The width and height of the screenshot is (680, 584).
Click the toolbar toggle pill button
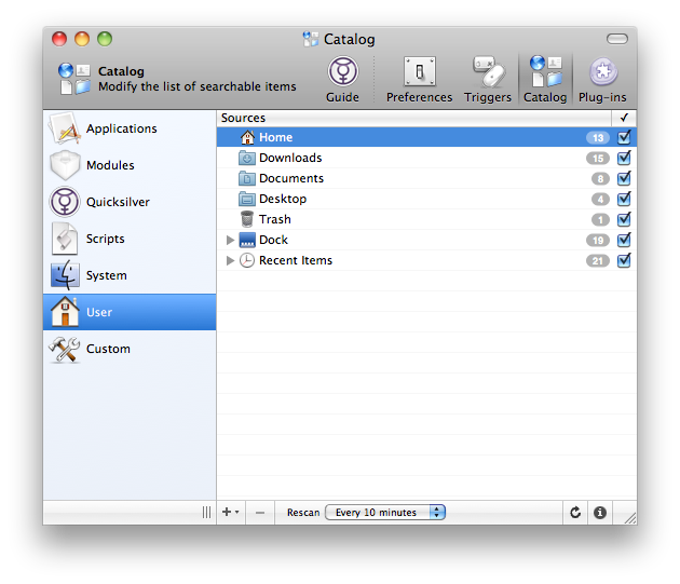(x=617, y=39)
